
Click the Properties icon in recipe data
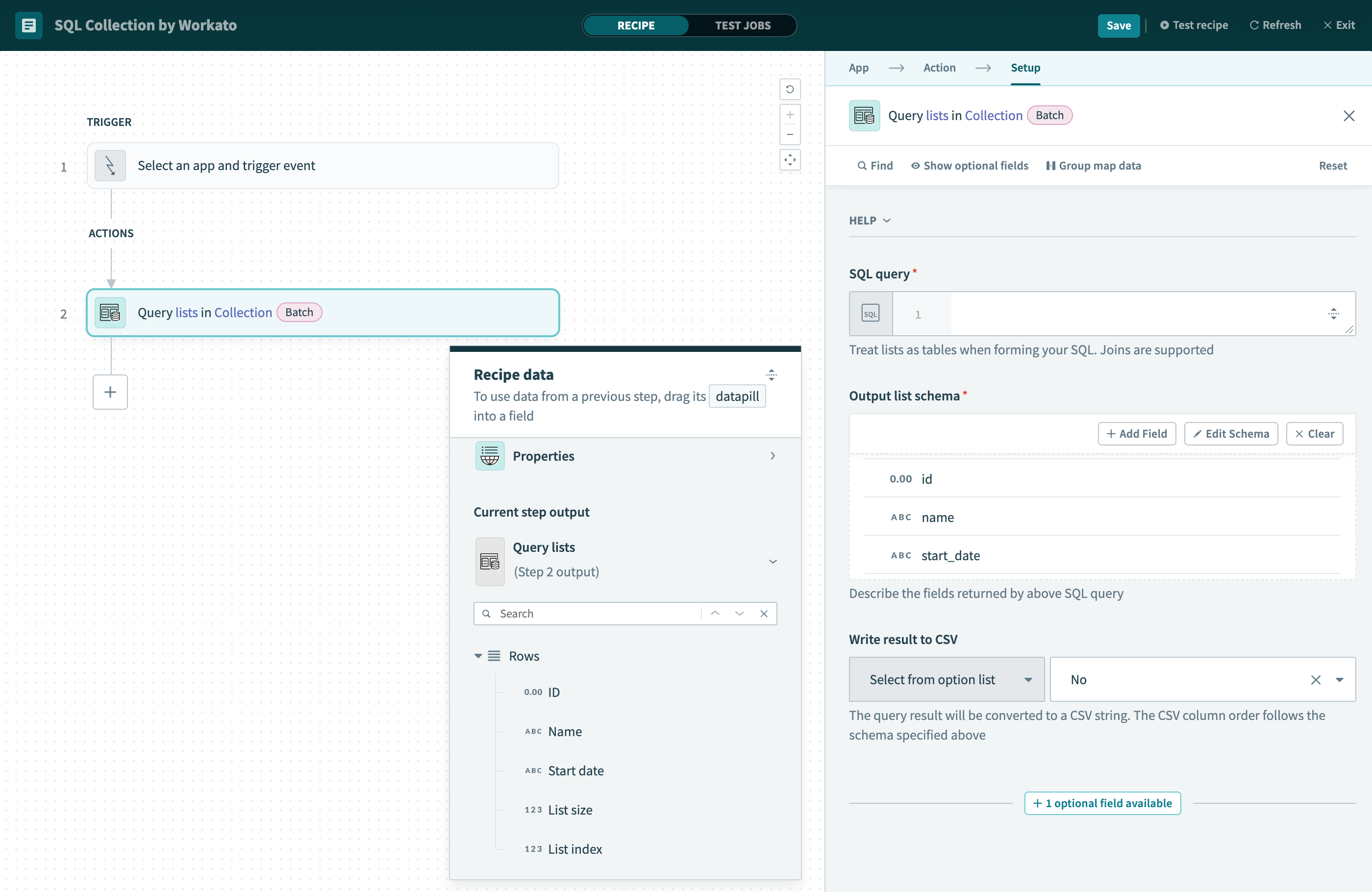489,456
